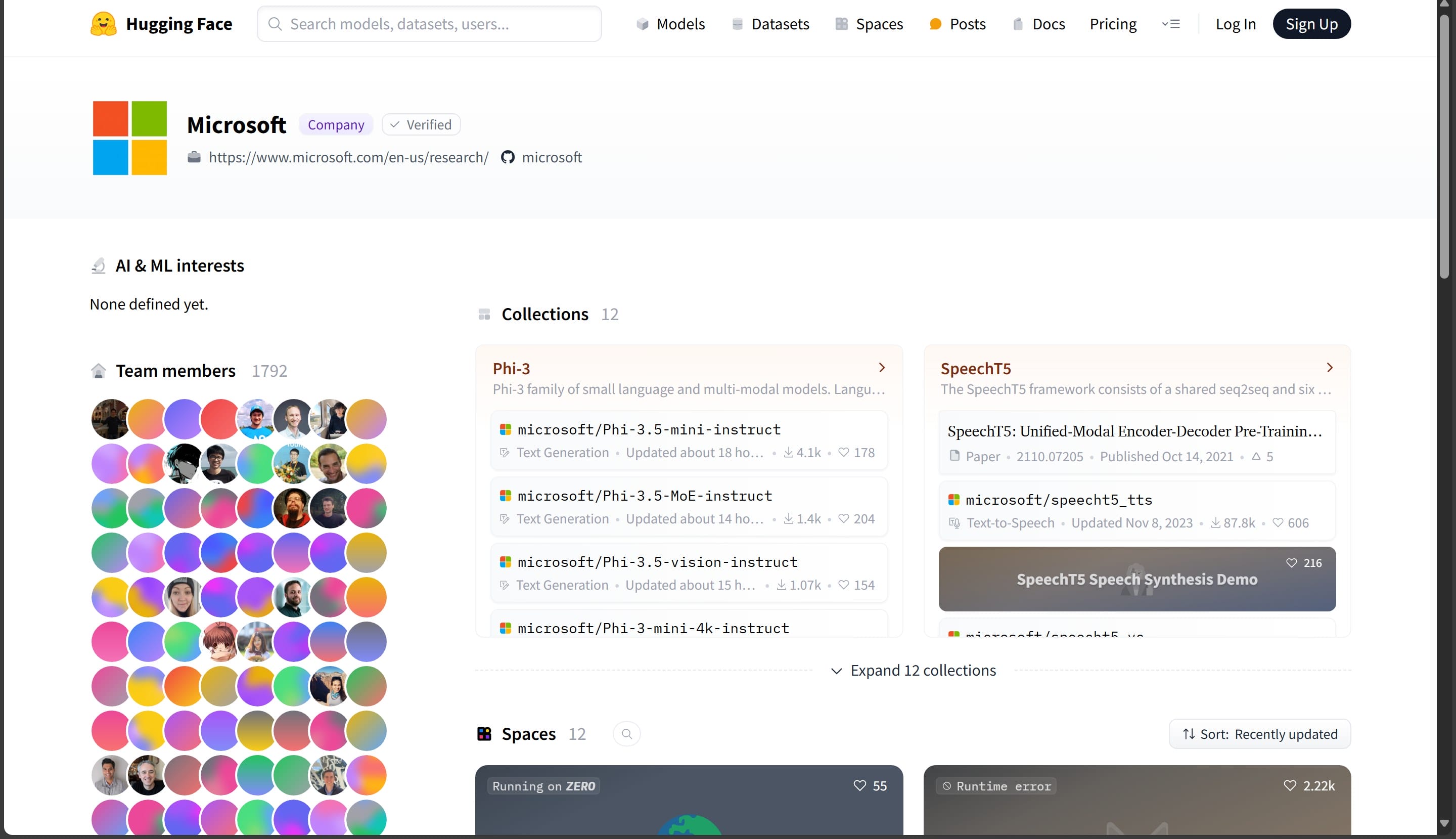
Task: Open SpeechT5 collection via chevron arrow
Action: click(1329, 368)
